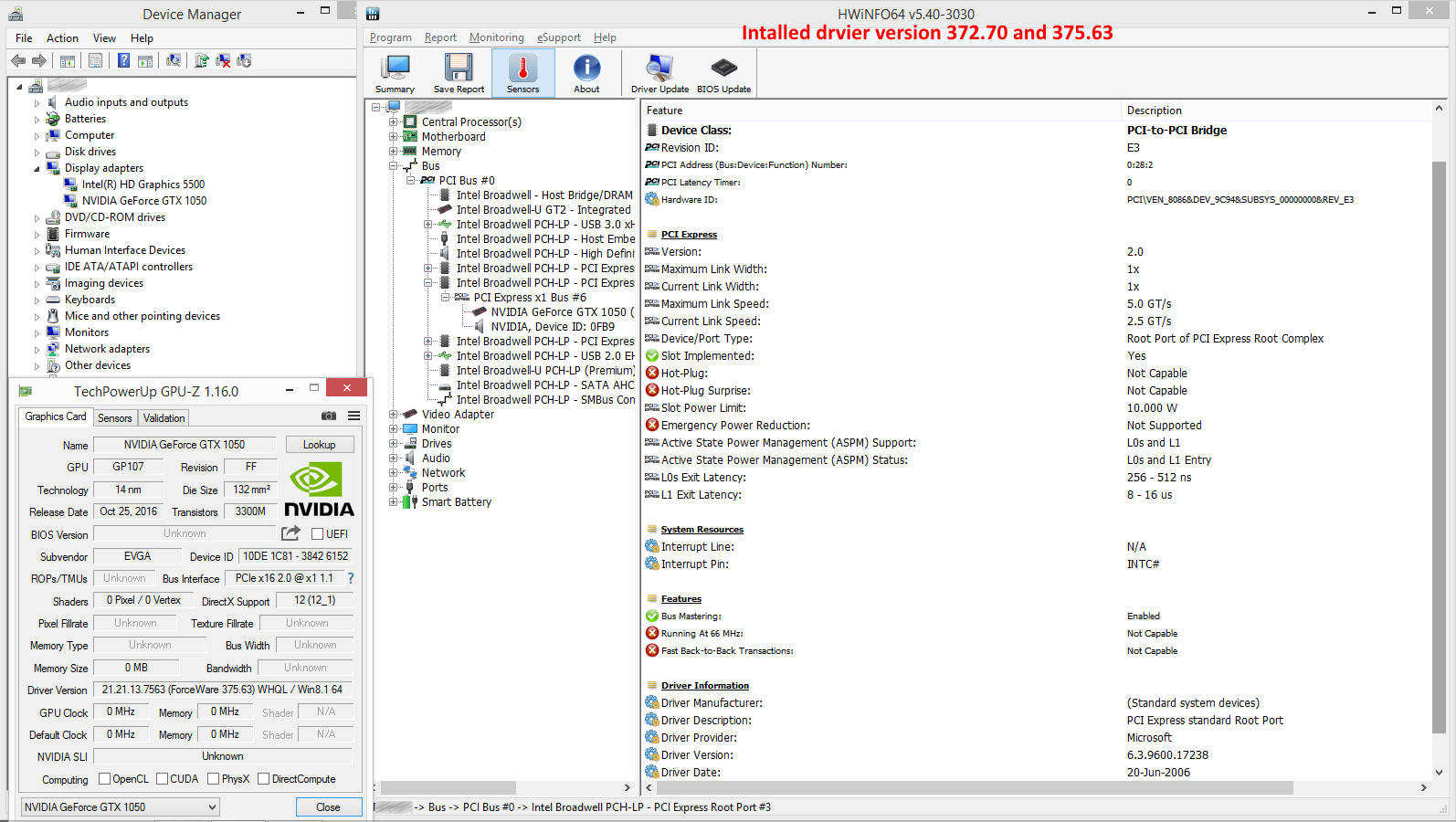Toggle the CUDA checkbox

[162, 779]
